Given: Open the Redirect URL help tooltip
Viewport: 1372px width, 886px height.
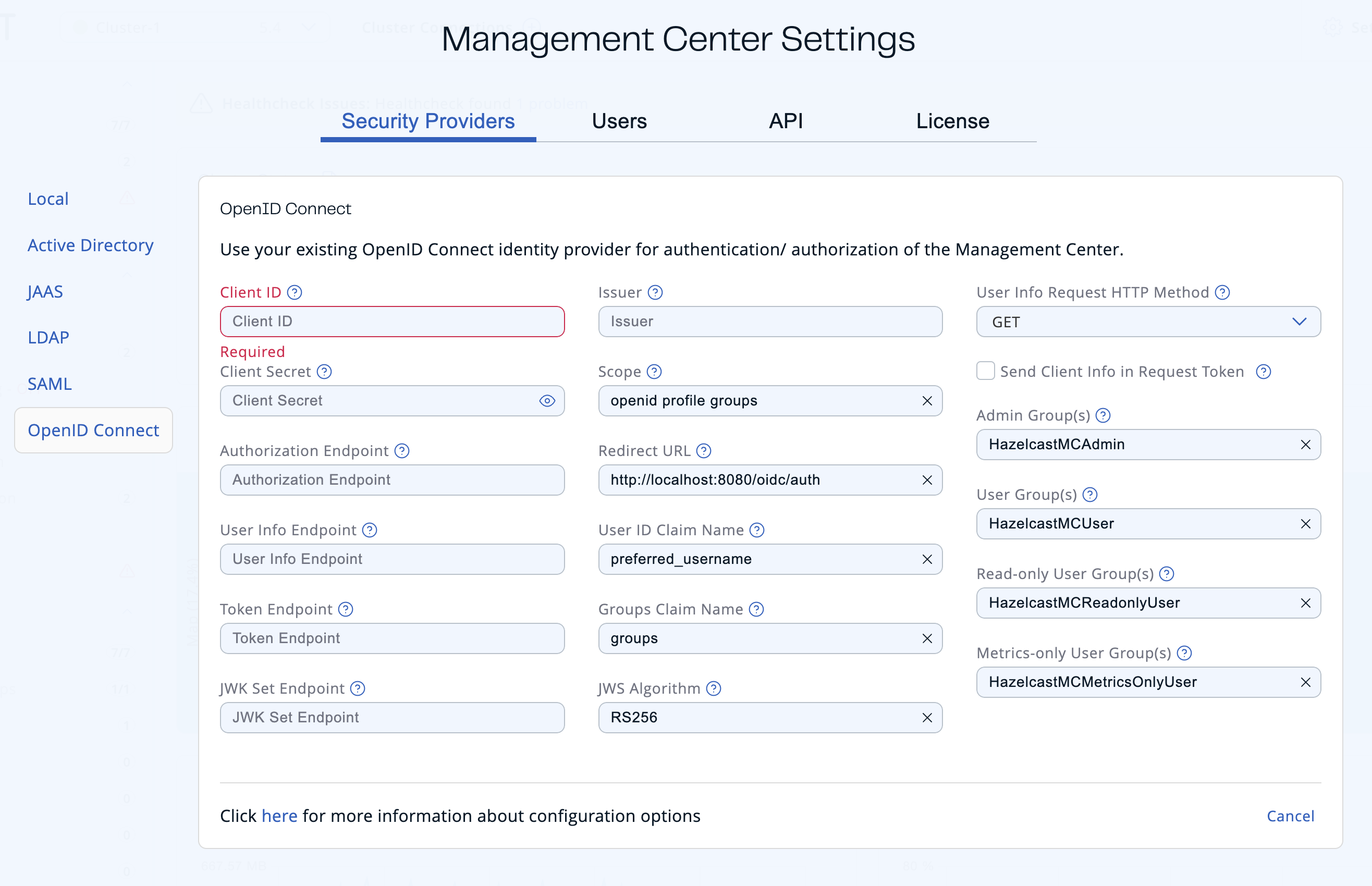Looking at the screenshot, I should point(704,451).
